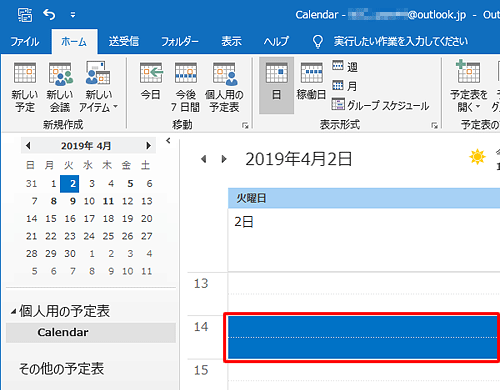500x390 pixels.
Task: Click the Tell Me search box with the lightbulb
Action: click(x=390, y=42)
